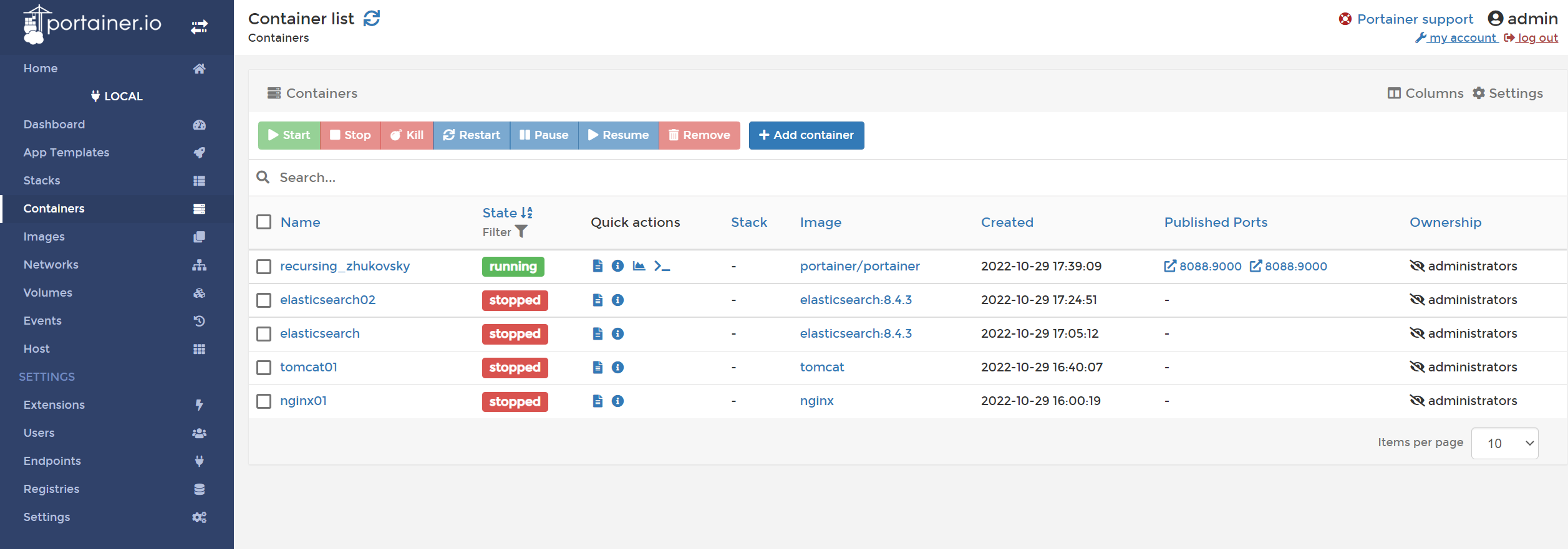Check the elasticsearch02 row checkbox
This screenshot has width=1568, height=549.
[x=264, y=300]
